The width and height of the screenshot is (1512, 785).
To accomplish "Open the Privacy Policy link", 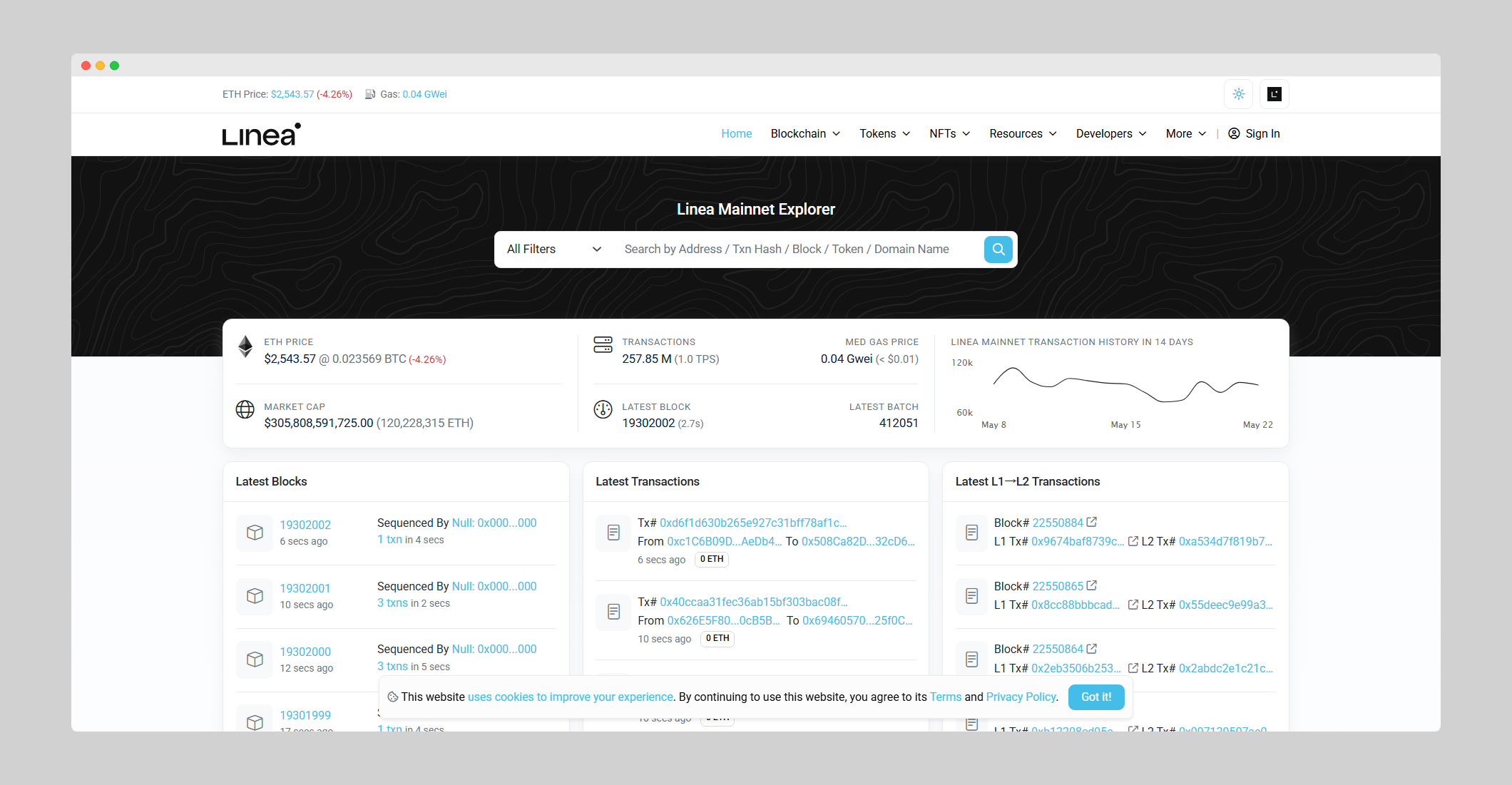I will tap(1021, 697).
